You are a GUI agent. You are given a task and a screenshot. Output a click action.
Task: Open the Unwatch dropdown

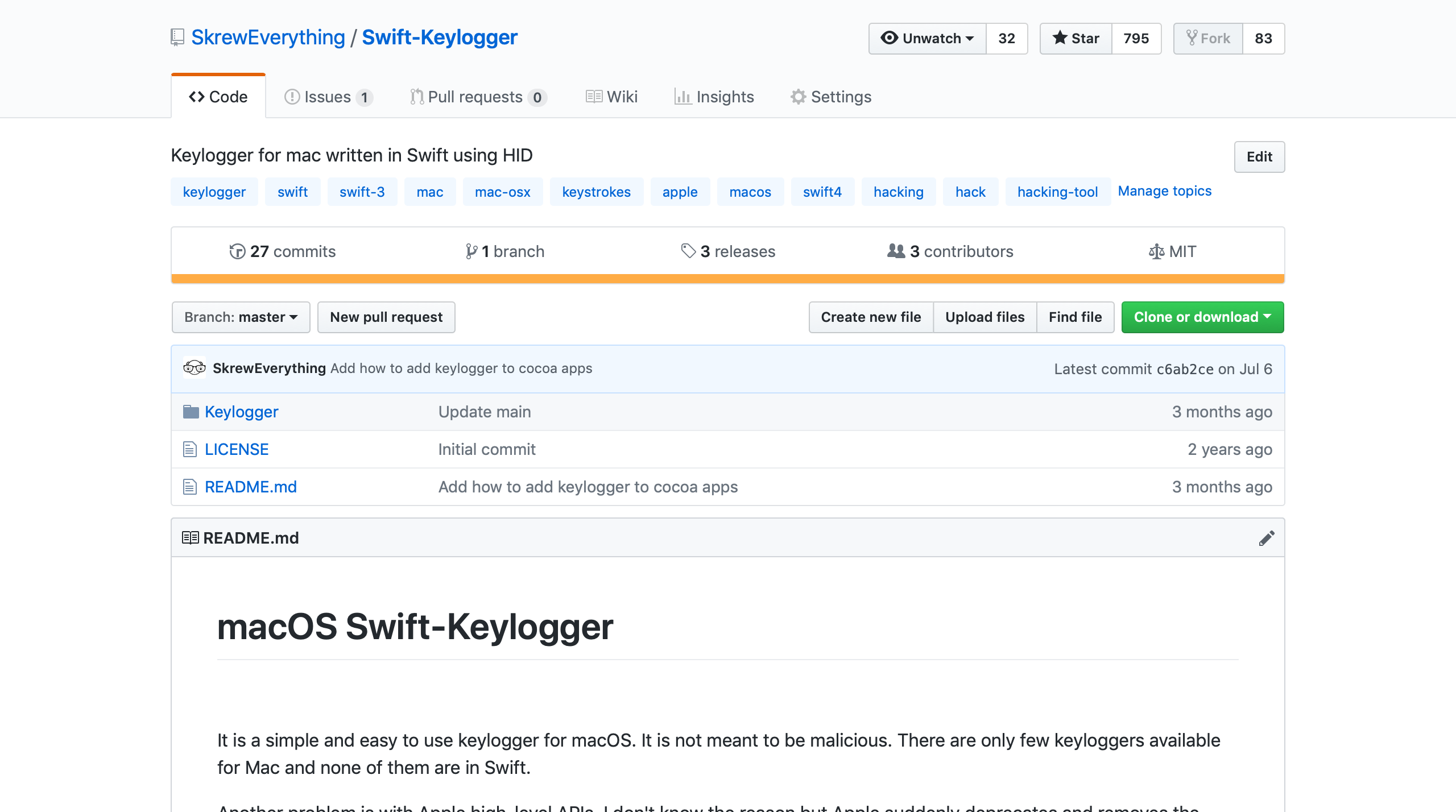point(928,38)
